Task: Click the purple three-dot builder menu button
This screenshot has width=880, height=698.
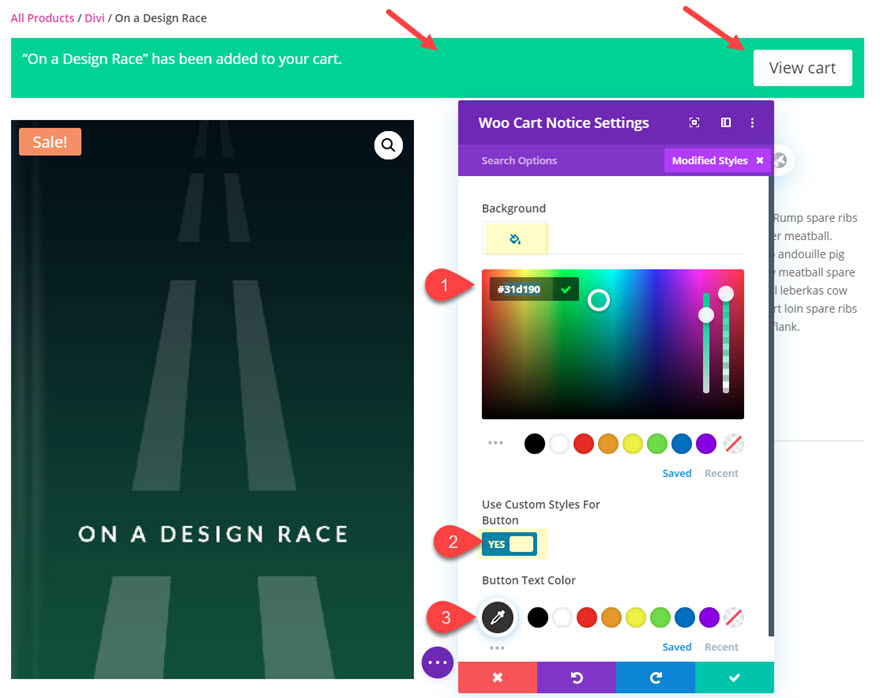Action: (x=437, y=662)
